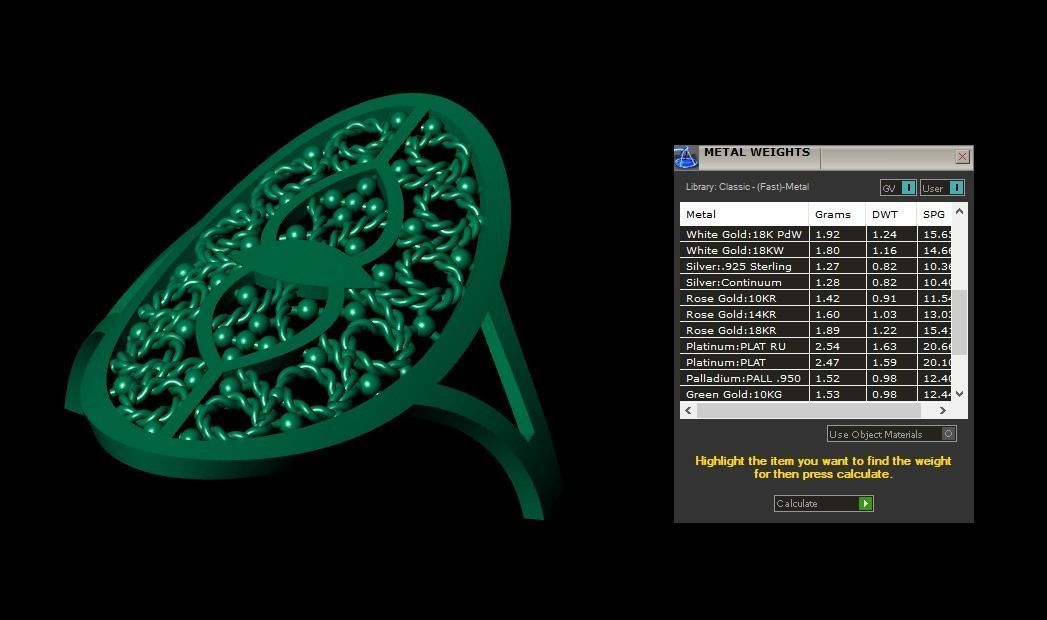Click the 1.80 grams cell

pos(837,250)
